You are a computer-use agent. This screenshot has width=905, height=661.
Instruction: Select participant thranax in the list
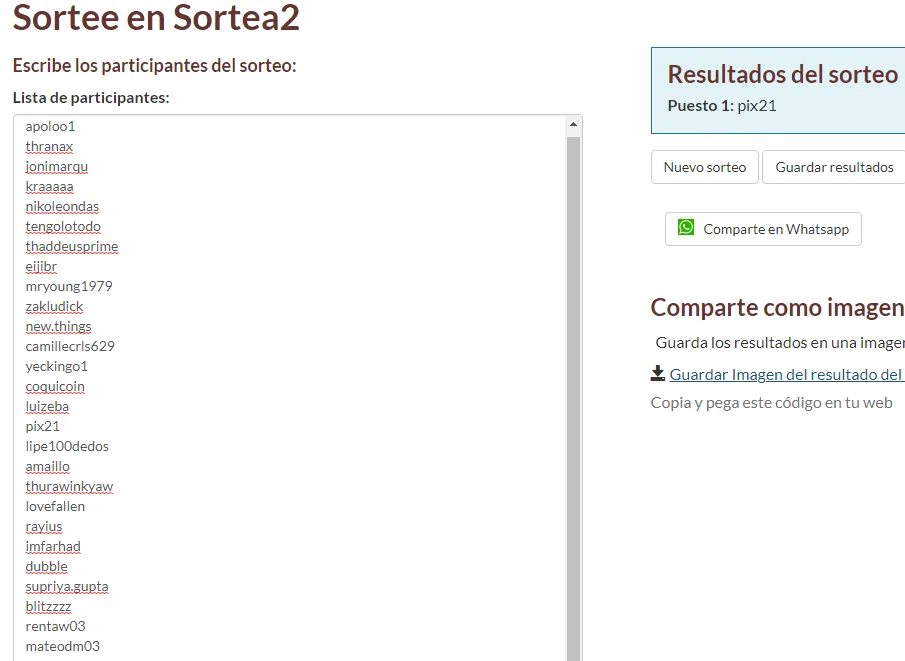point(49,147)
